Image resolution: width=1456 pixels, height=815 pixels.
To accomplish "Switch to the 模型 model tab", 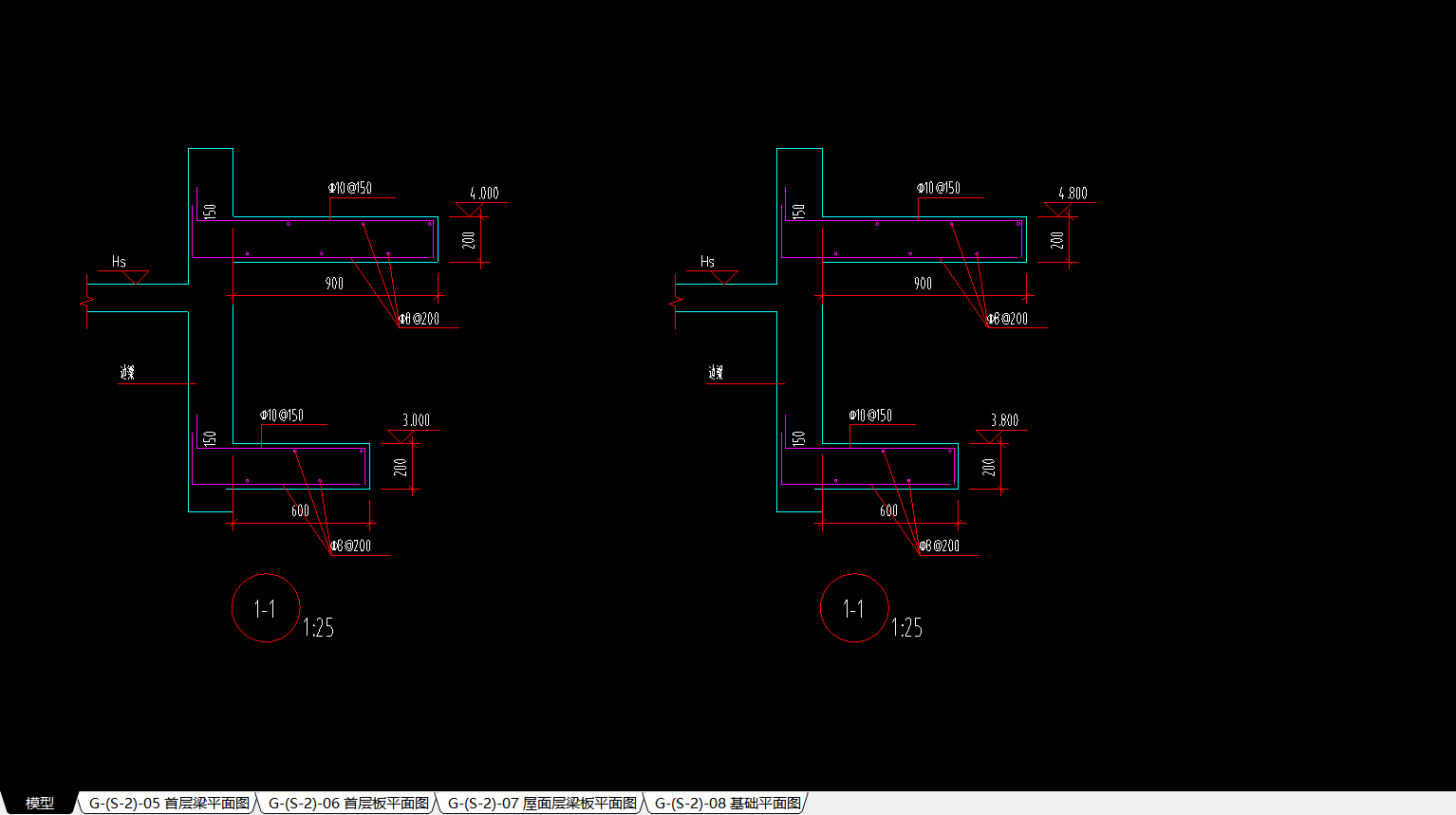I will pos(39,803).
